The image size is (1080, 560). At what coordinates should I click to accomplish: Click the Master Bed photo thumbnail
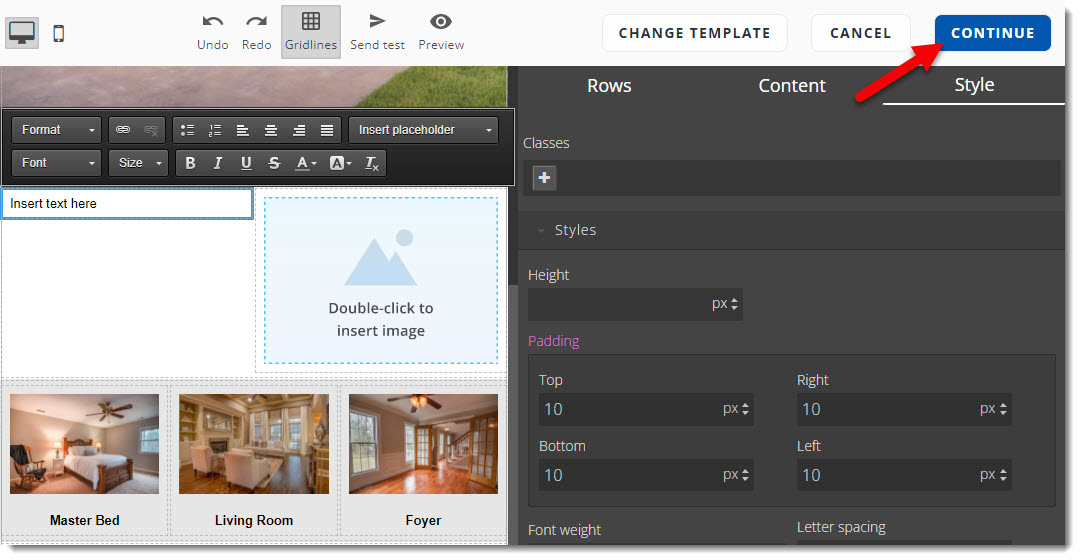point(84,443)
